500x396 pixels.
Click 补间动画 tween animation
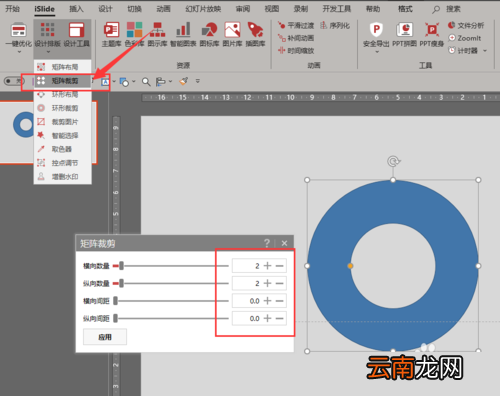click(x=296, y=38)
